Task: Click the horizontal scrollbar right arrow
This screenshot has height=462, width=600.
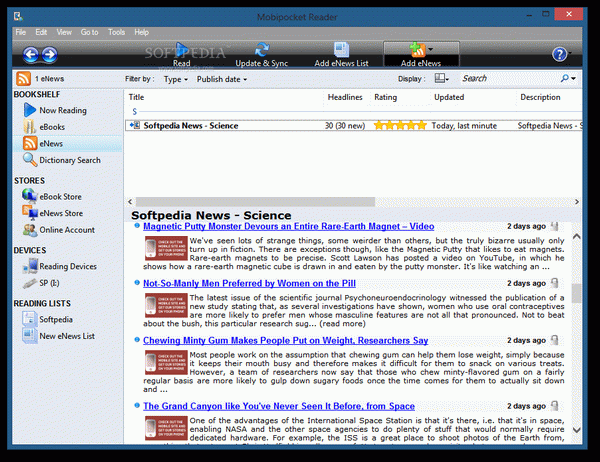Action: click(x=577, y=202)
